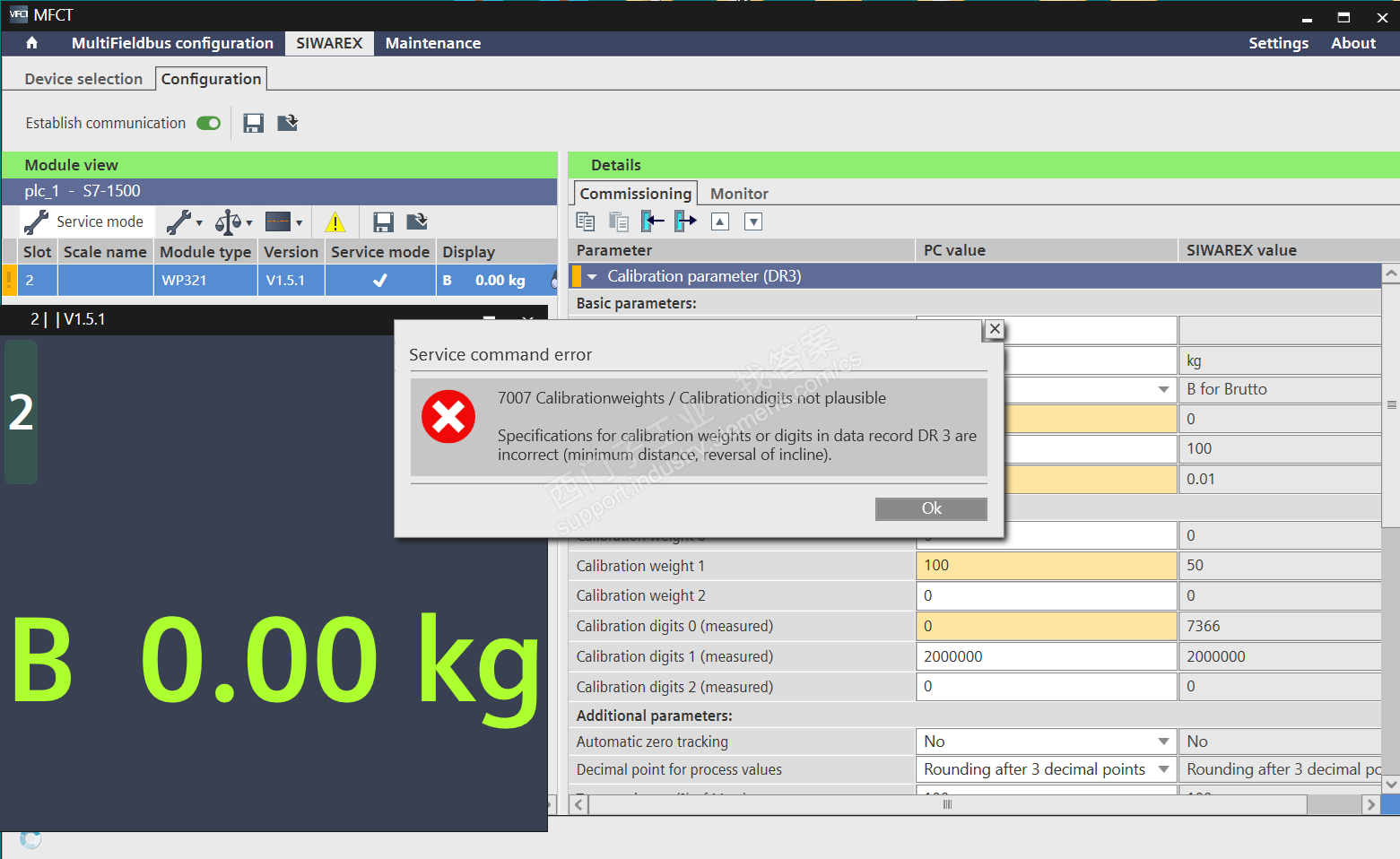Open the dropdown next to B for Brutto
The image size is (1400, 859).
(x=1163, y=389)
